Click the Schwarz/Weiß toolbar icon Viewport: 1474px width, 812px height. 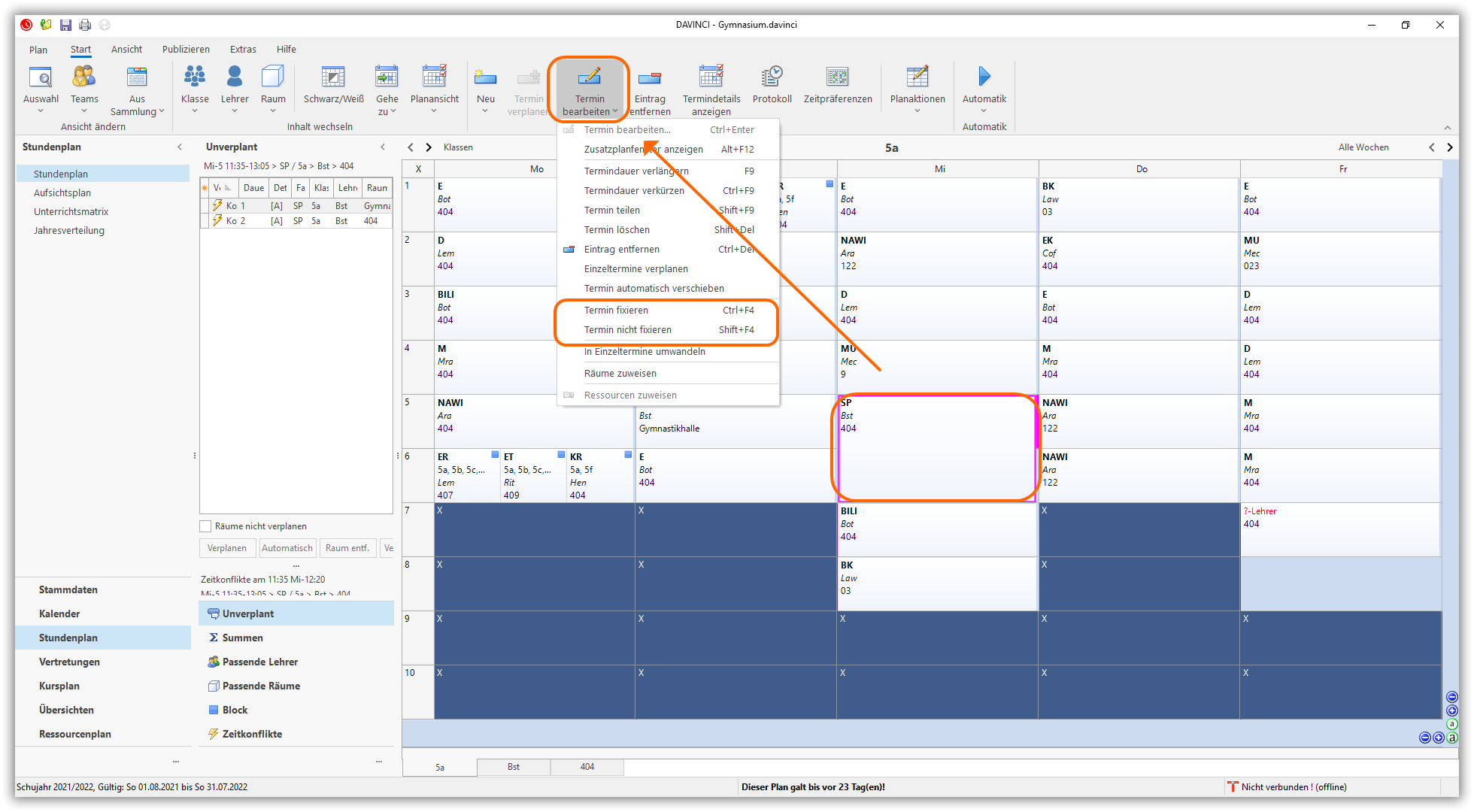333,77
